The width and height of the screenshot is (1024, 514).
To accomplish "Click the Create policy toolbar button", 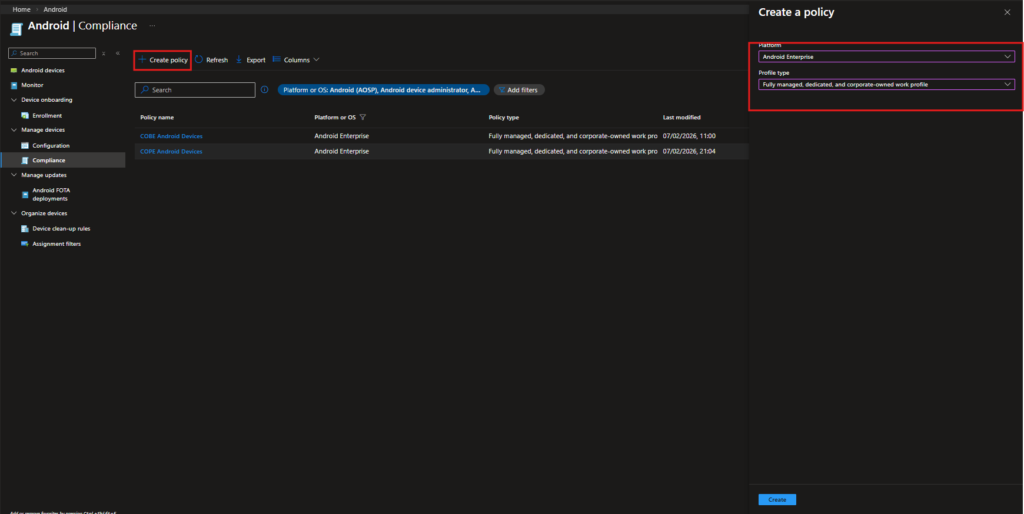I will (163, 60).
